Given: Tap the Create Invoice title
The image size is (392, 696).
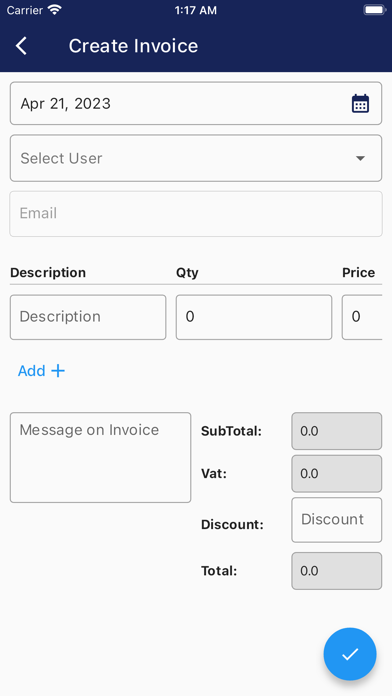Looking at the screenshot, I should coord(133,46).
